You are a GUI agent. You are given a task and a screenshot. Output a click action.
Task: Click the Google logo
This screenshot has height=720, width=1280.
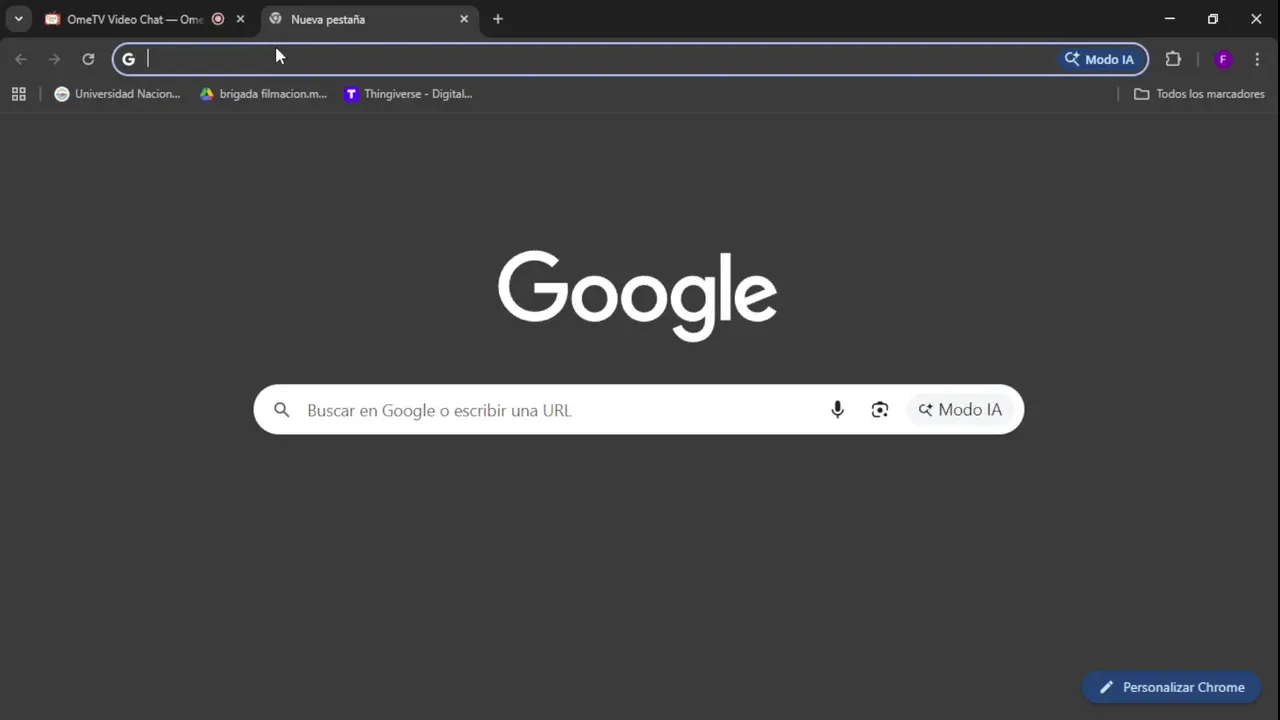point(638,294)
